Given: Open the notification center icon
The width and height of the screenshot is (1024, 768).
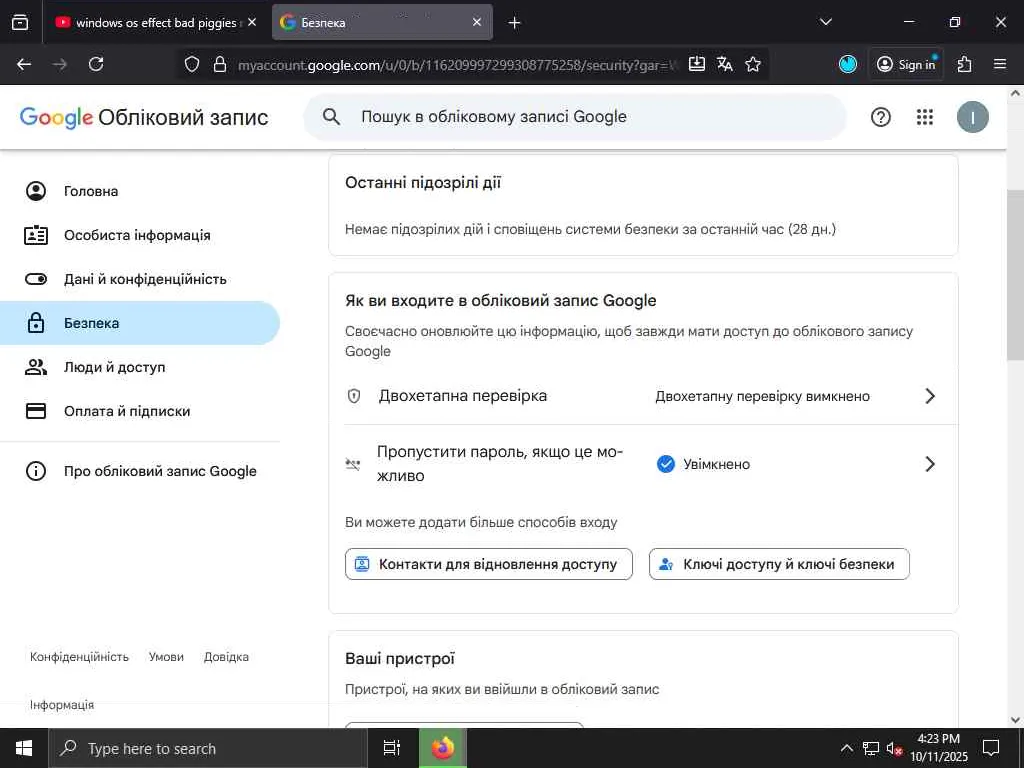Looking at the screenshot, I should 991,748.
